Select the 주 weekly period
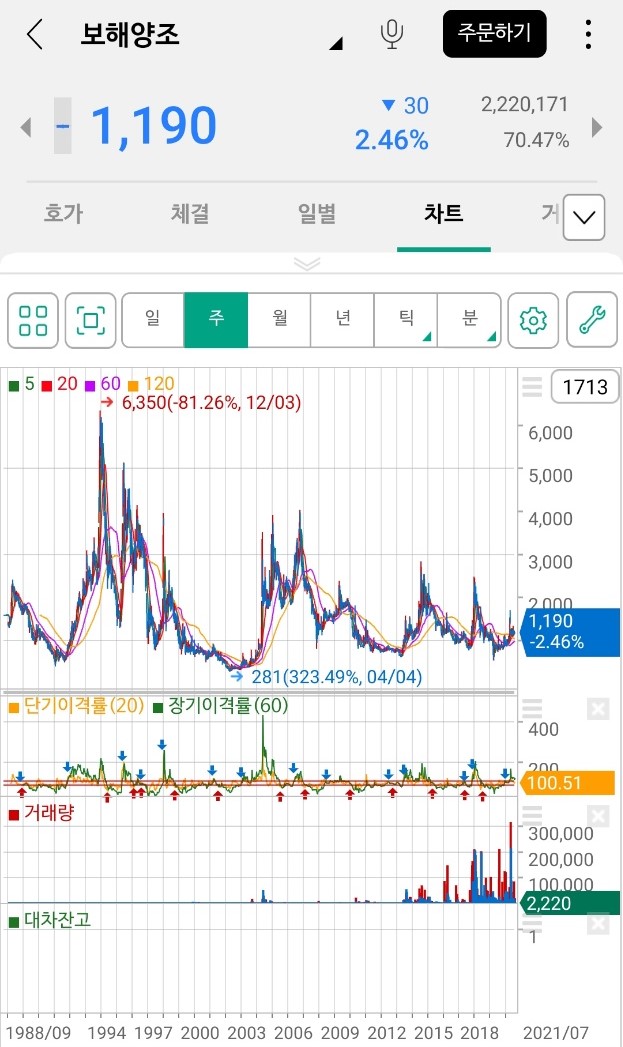Image resolution: width=623 pixels, height=1047 pixels. coord(216,320)
